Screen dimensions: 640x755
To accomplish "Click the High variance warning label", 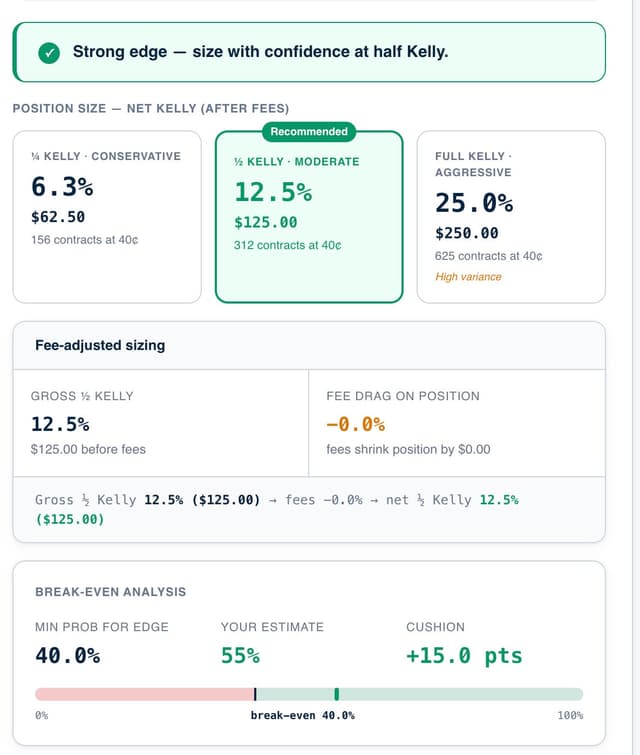I will point(468,277).
